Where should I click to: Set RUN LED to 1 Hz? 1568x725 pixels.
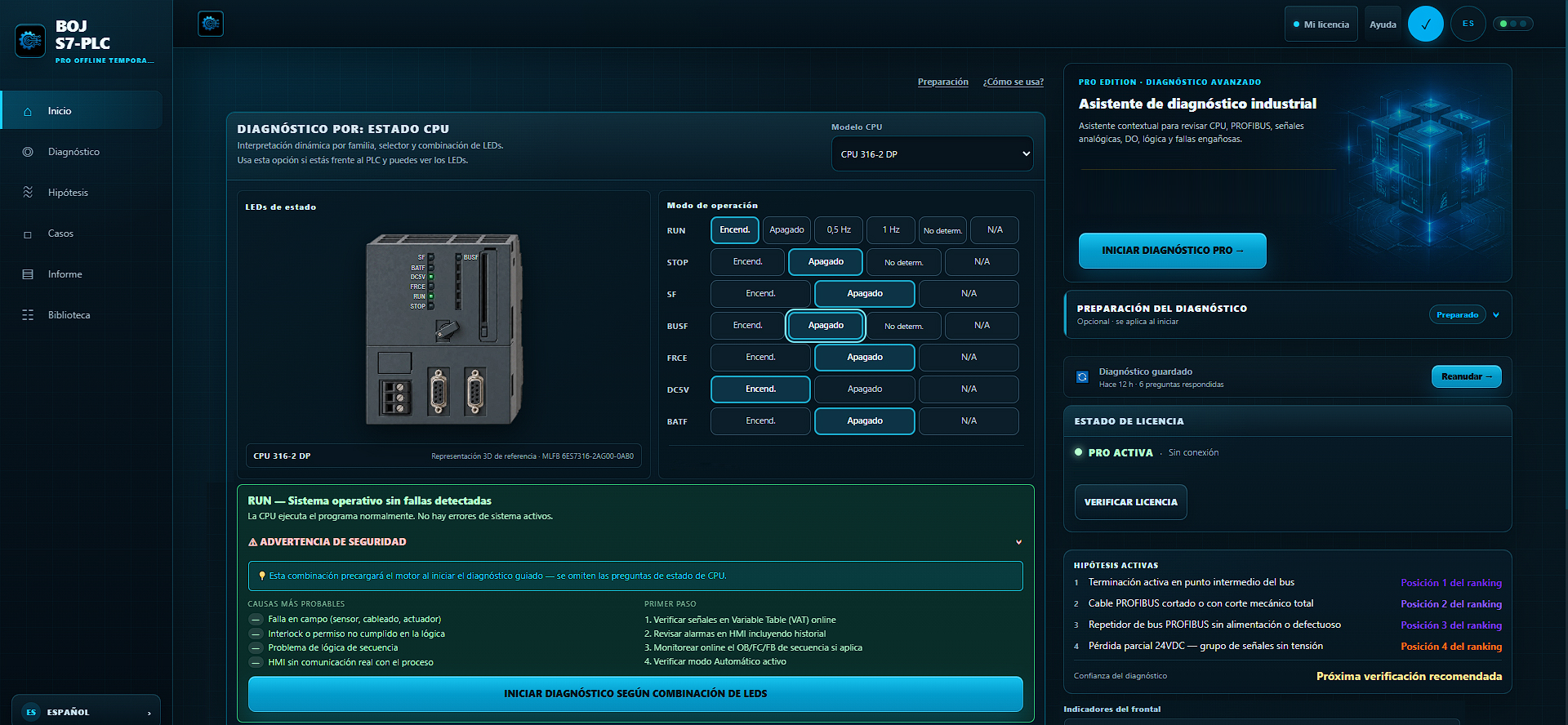891,230
